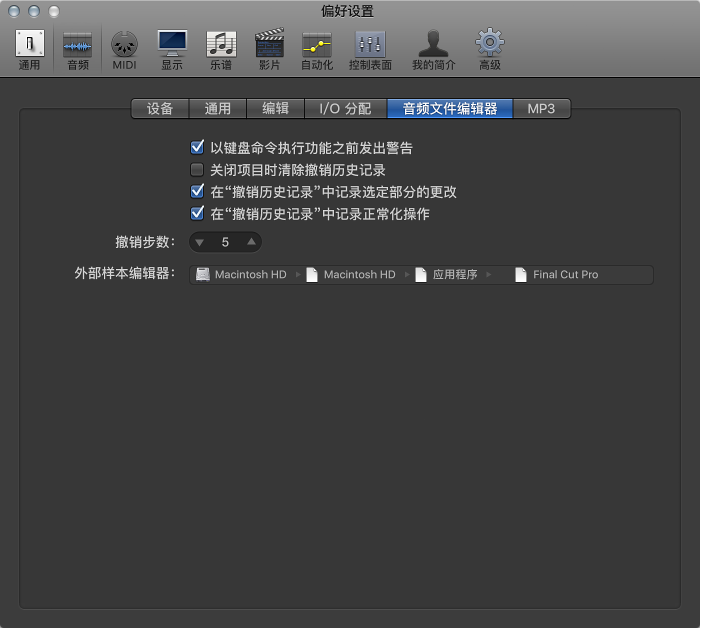Switch to the MP3 tab

click(x=541, y=109)
